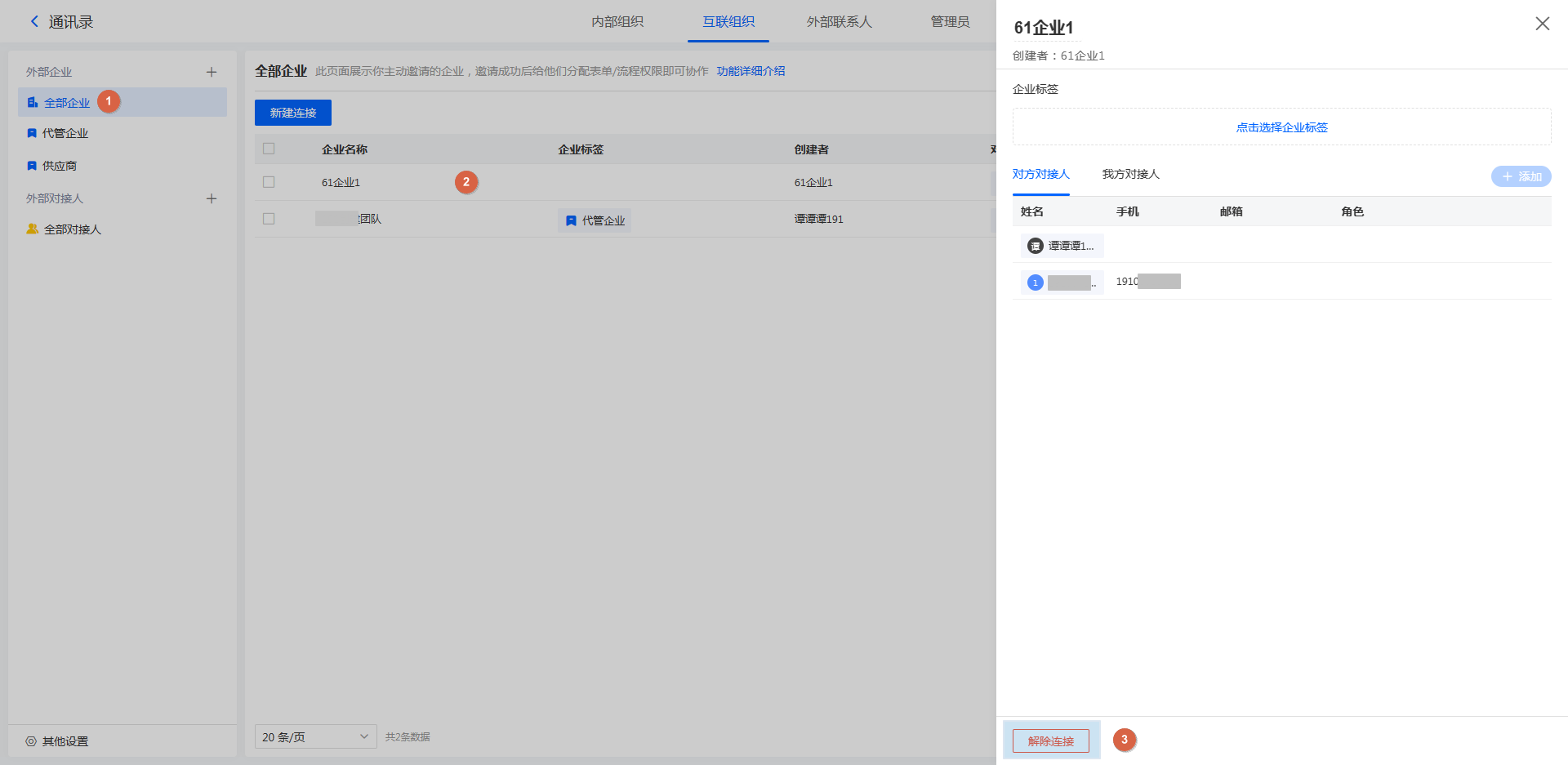Click the 全部企业 building icon in sidebar

(x=33, y=103)
